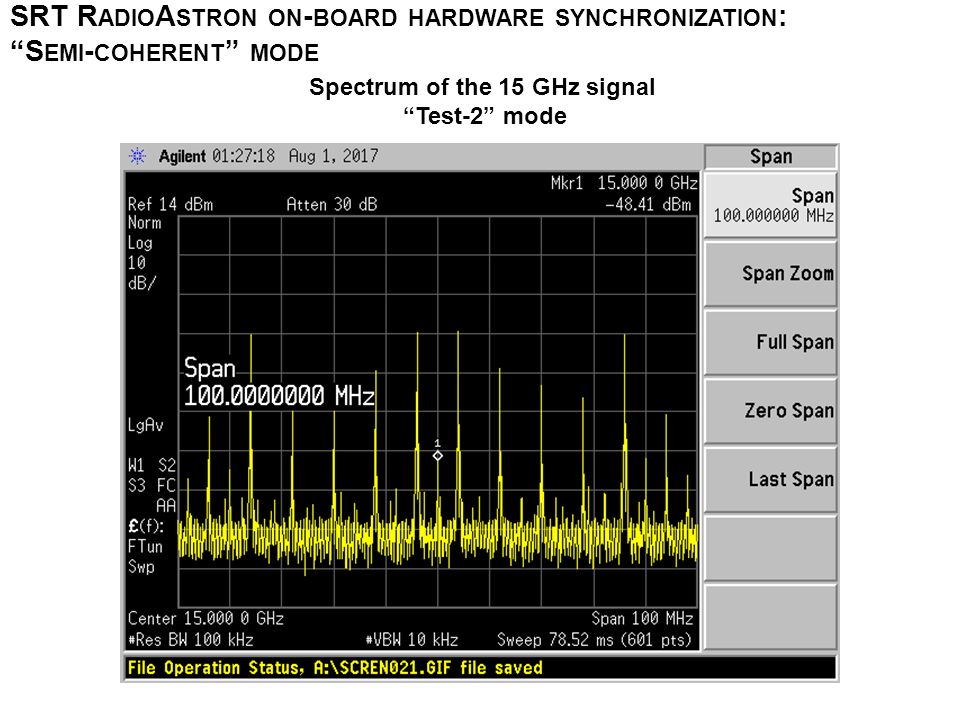960x720 pixels.
Task: Select the Last Span softkey
Action: (770, 479)
